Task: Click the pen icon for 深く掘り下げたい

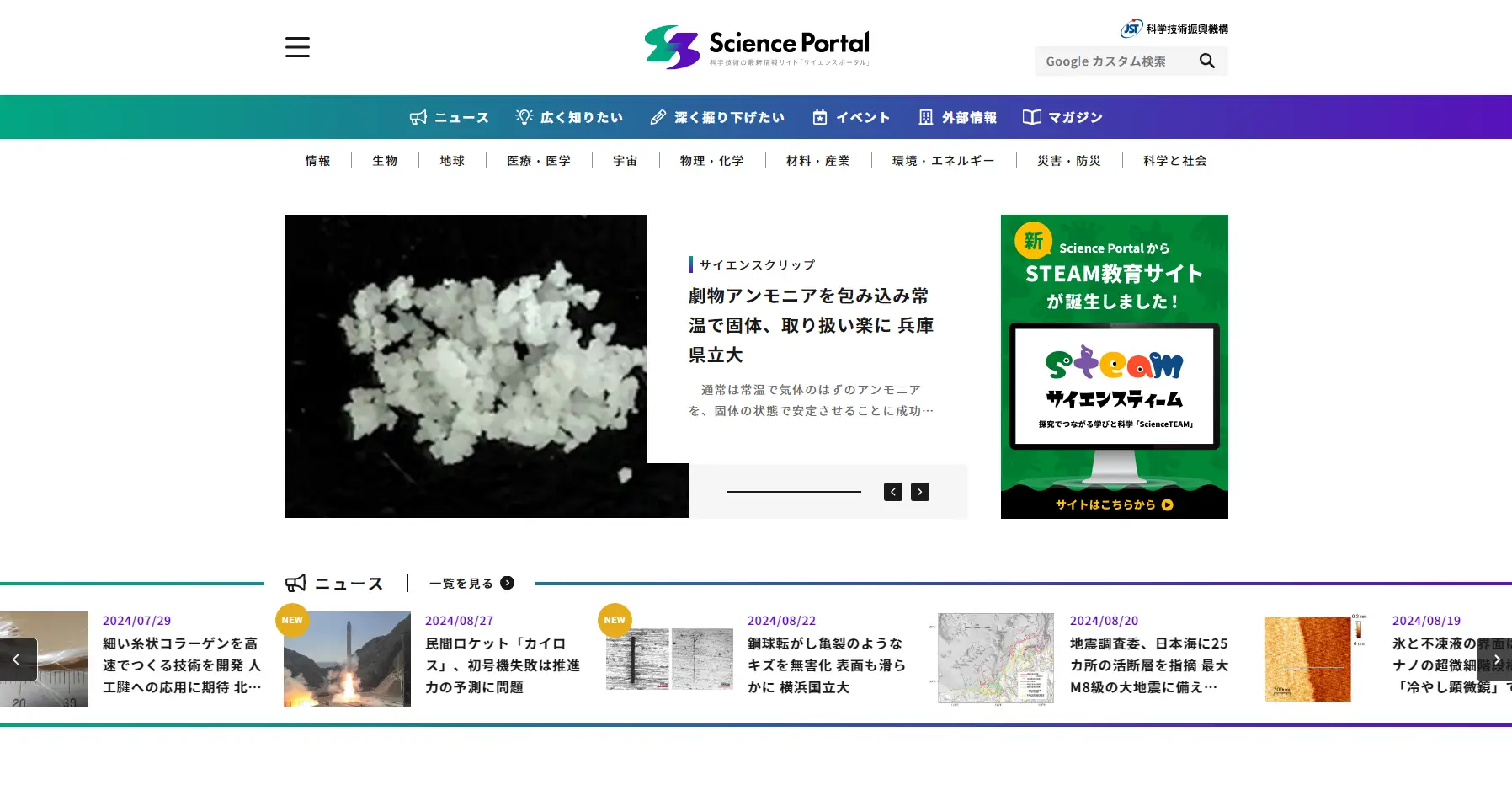Action: point(658,117)
